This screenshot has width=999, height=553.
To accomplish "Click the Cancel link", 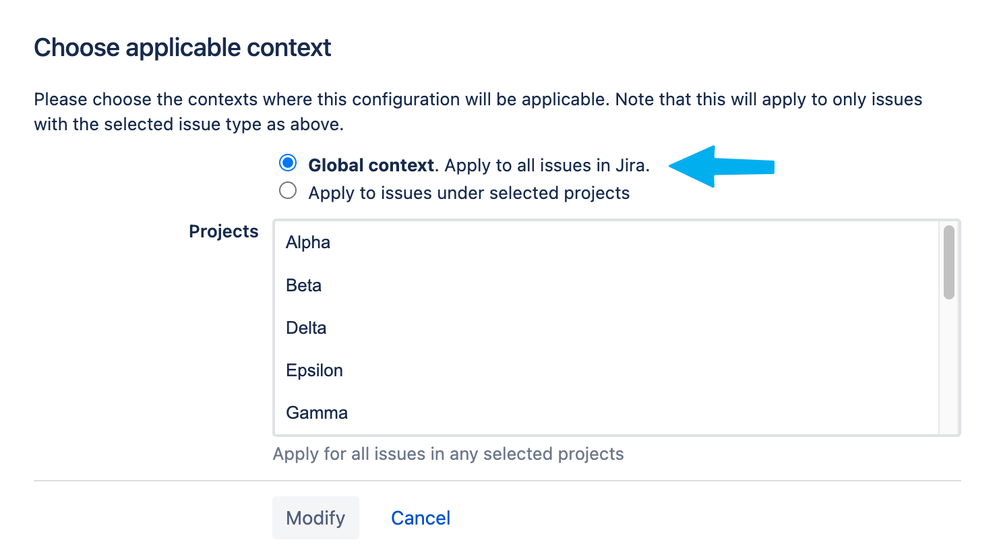I will click(420, 518).
